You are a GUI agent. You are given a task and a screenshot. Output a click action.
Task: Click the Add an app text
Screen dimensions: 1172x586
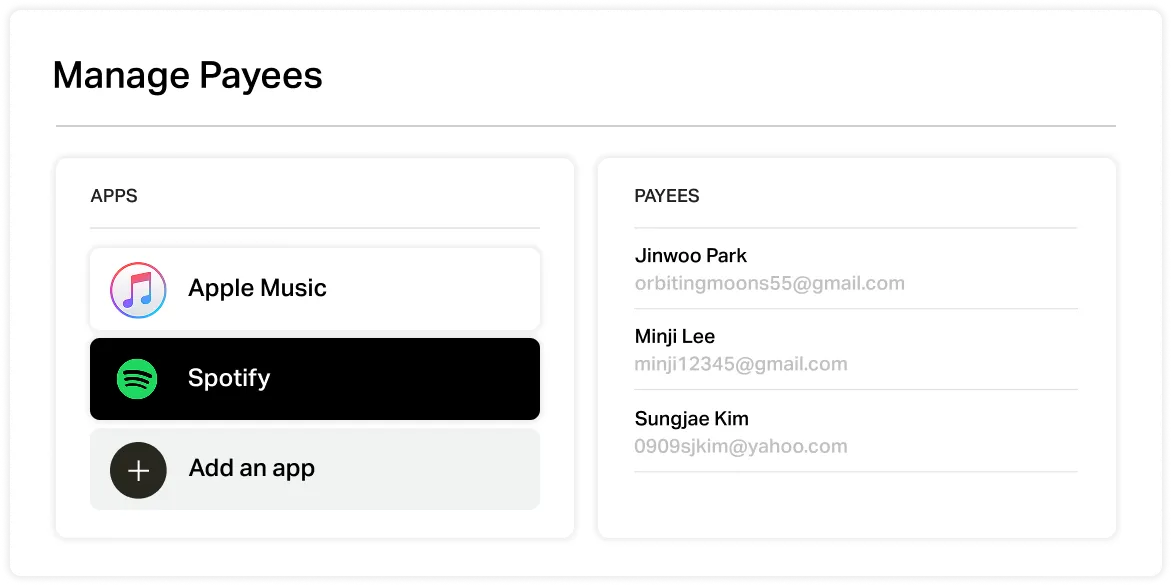pyautogui.click(x=251, y=469)
